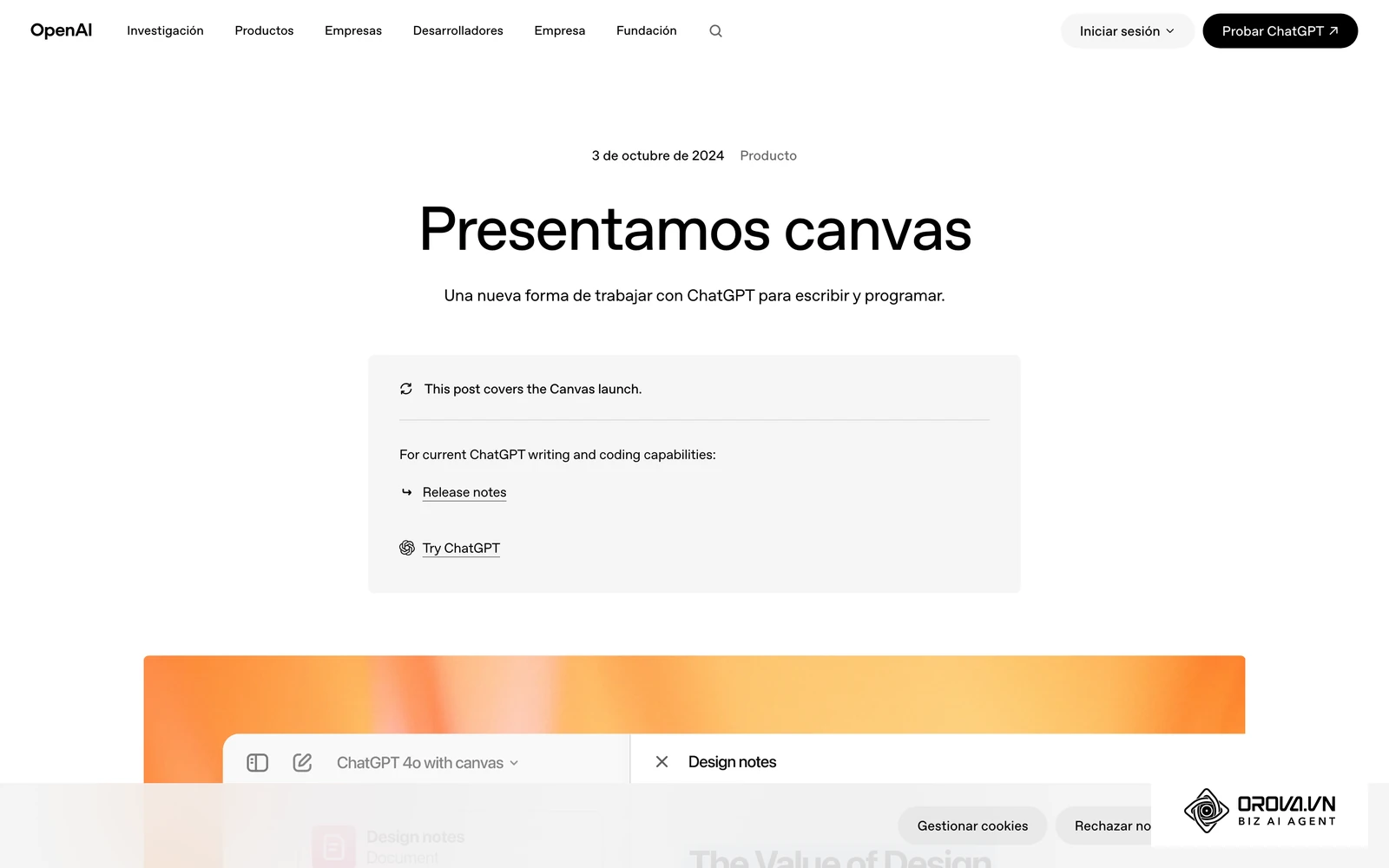This screenshot has width=1389, height=868.
Task: Click the arrow icon before Release notes
Action: 406,492
